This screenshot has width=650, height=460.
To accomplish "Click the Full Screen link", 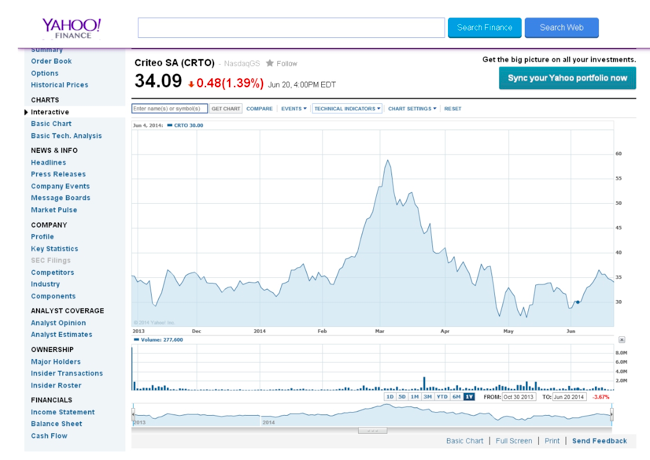I will (x=514, y=441).
